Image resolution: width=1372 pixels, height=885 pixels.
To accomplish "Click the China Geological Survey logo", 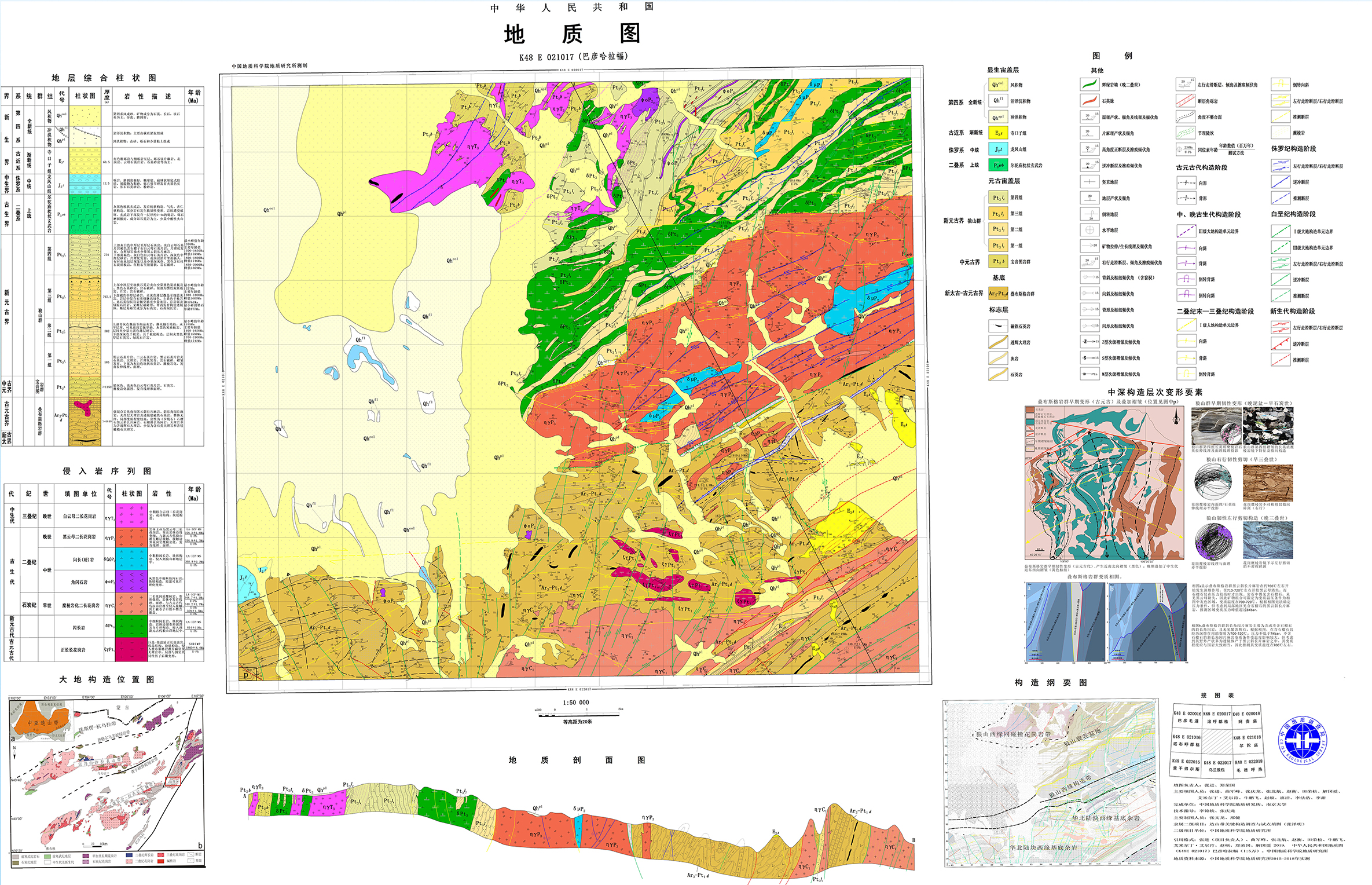I will click(1302, 740).
